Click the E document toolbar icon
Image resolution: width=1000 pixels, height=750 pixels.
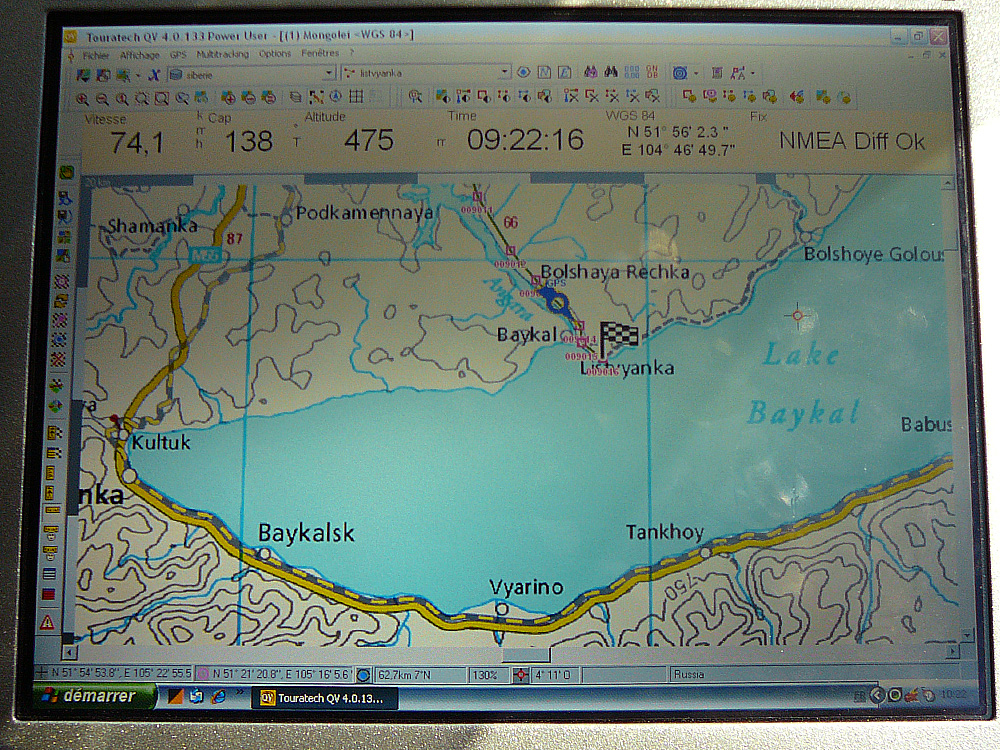click(564, 72)
